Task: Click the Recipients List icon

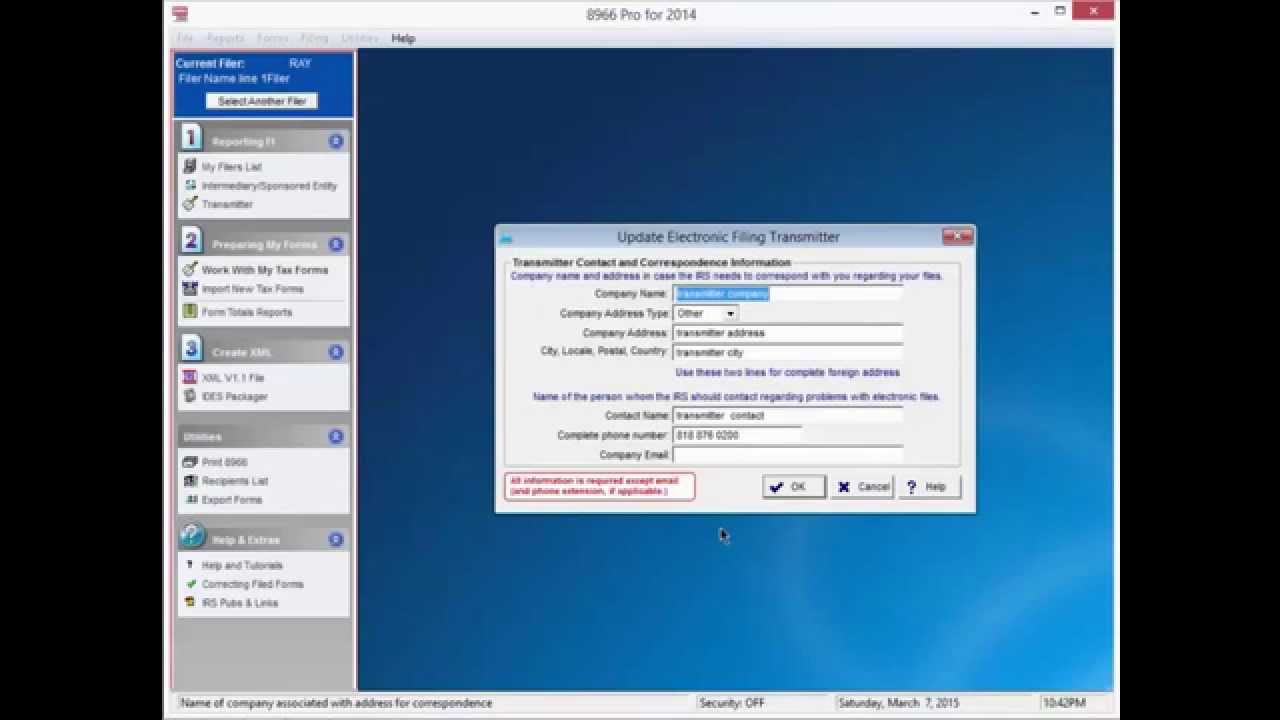Action: (x=190, y=481)
